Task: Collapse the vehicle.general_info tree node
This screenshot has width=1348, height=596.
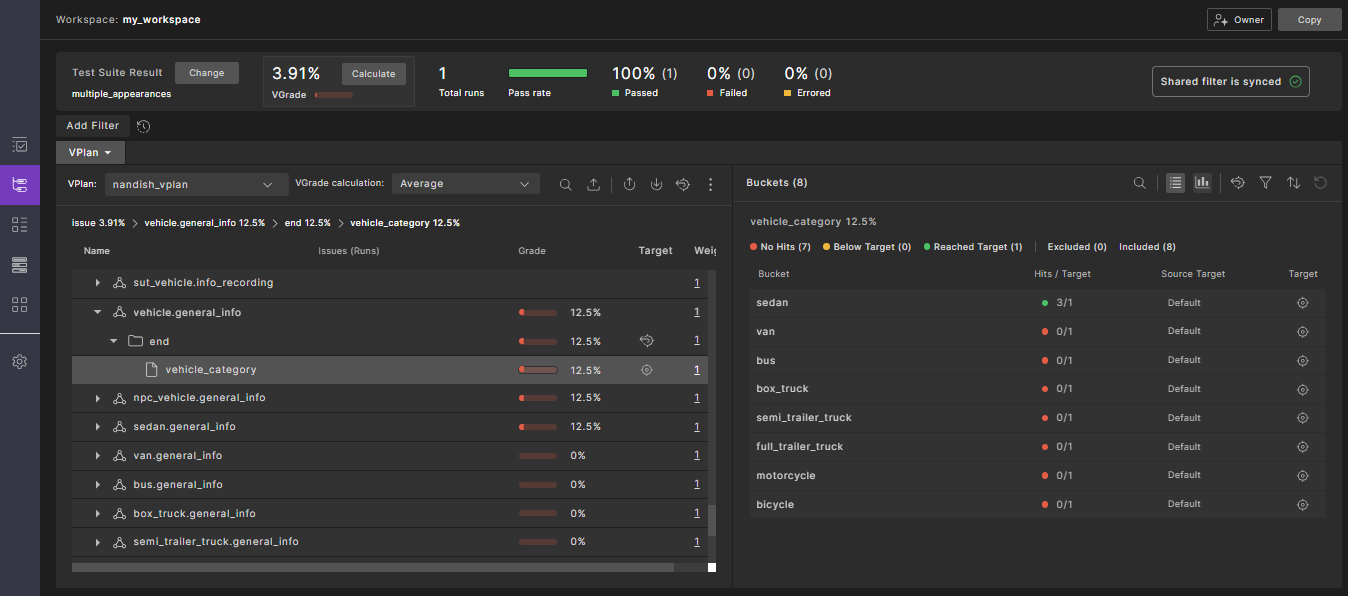Action: click(x=98, y=313)
